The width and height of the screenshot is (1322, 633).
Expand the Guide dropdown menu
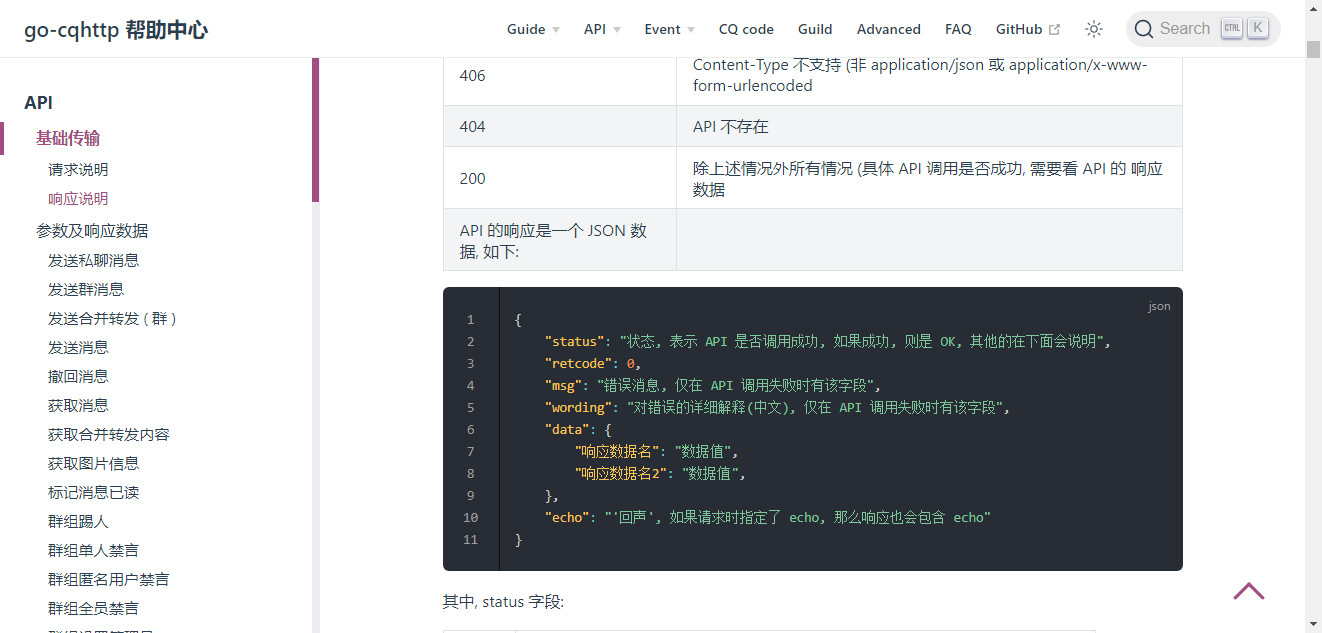coord(533,29)
